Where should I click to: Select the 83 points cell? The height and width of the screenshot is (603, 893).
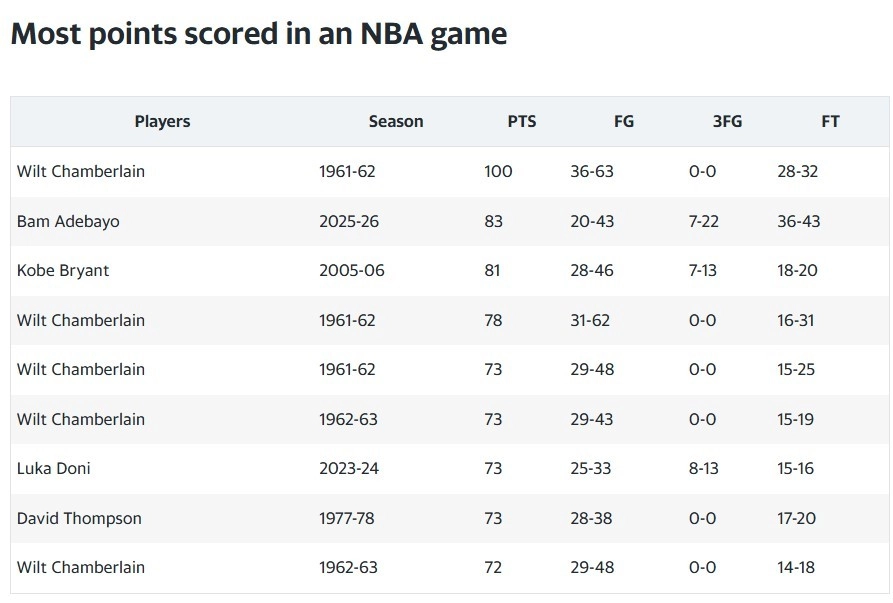pos(494,221)
